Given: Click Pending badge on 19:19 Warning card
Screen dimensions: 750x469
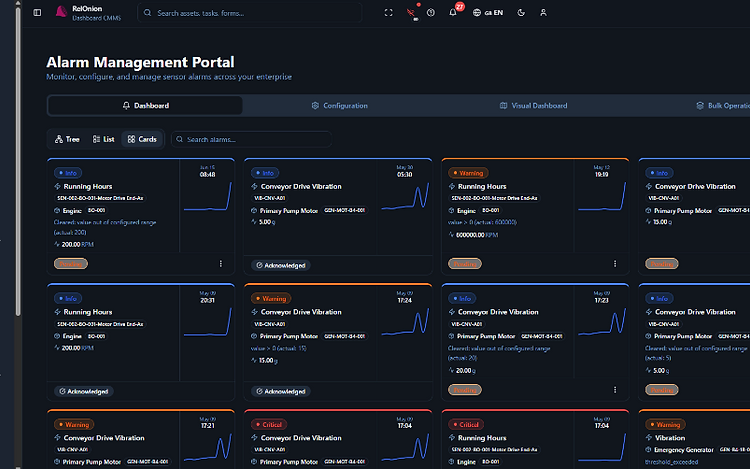Looking at the screenshot, I should tap(465, 264).
